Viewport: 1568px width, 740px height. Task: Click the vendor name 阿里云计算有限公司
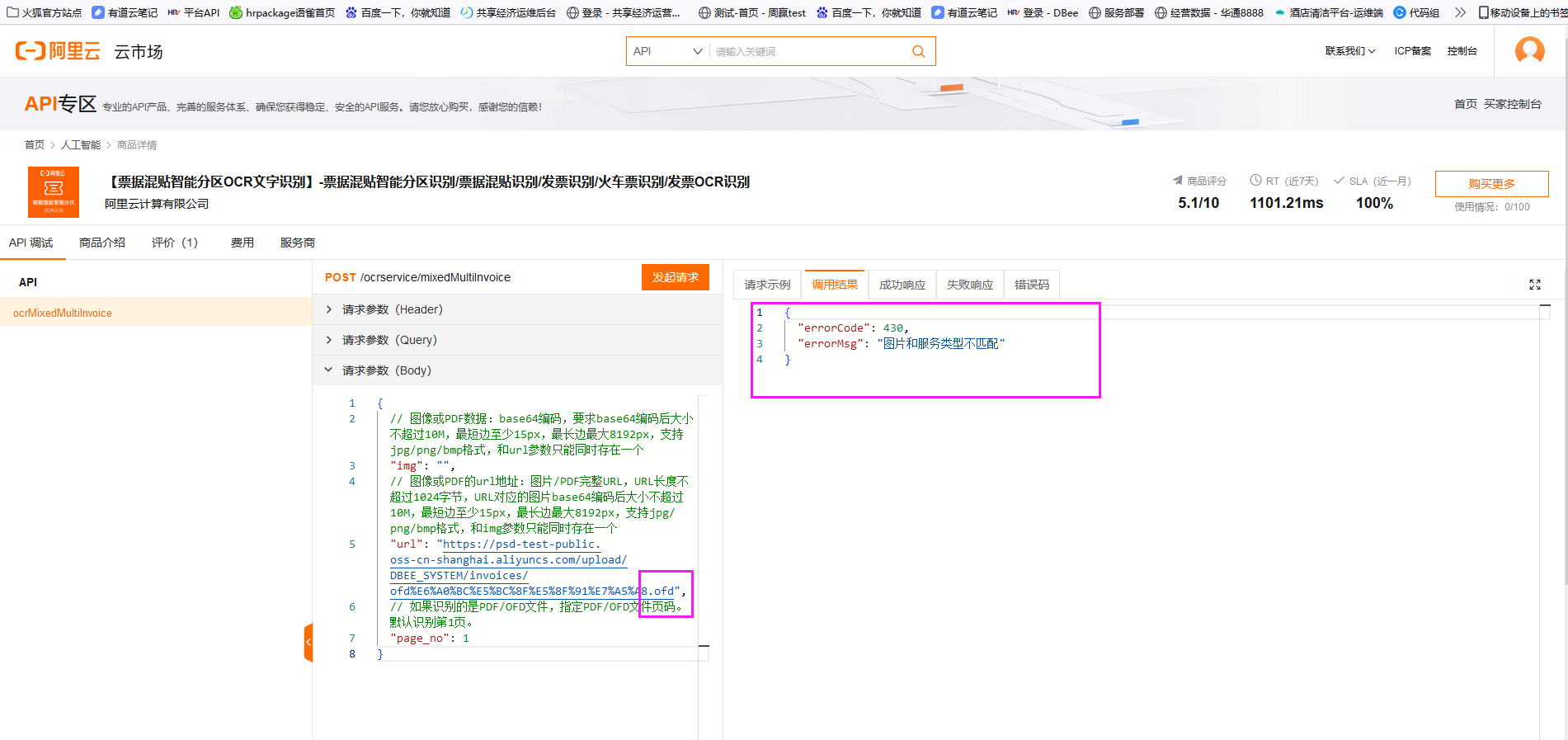pos(157,204)
